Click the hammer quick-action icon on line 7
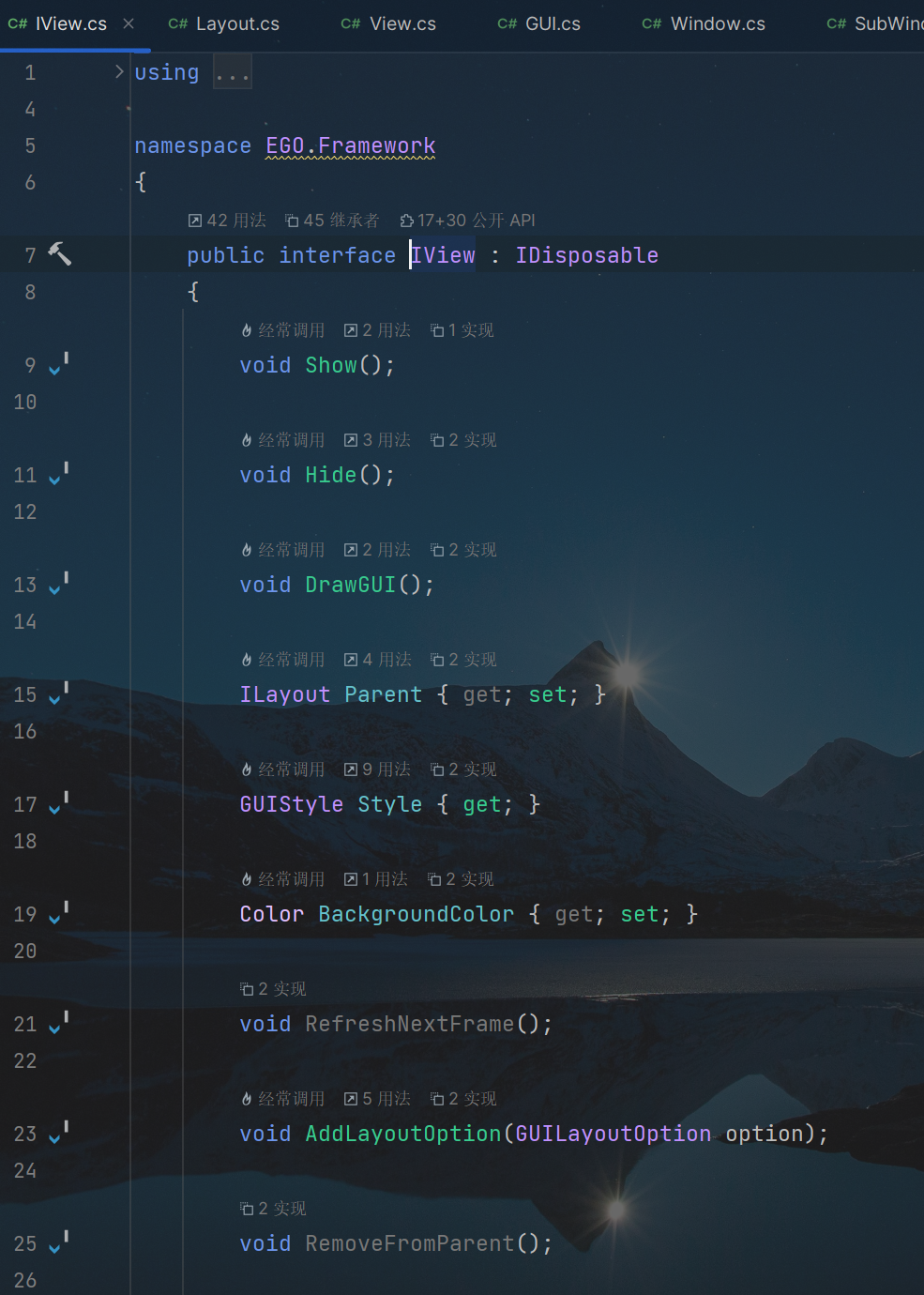The image size is (924, 1295). click(x=60, y=253)
